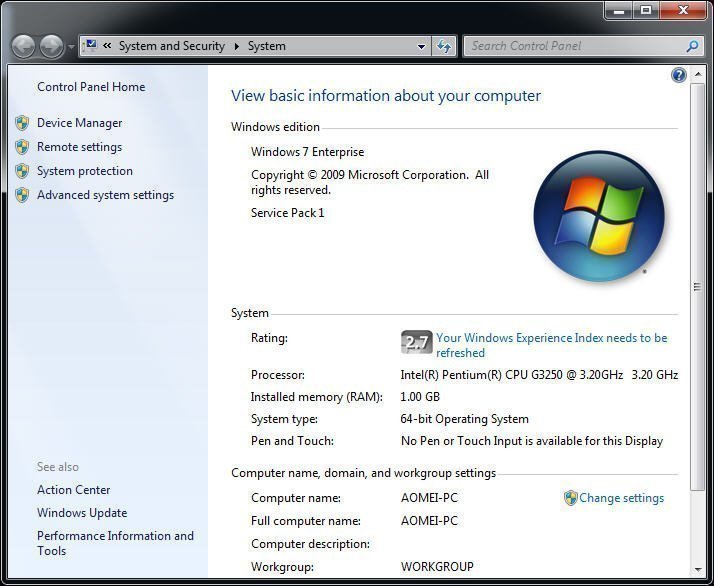Expand the recent pages dropdown arrow
The image size is (714, 586).
[x=71, y=47]
